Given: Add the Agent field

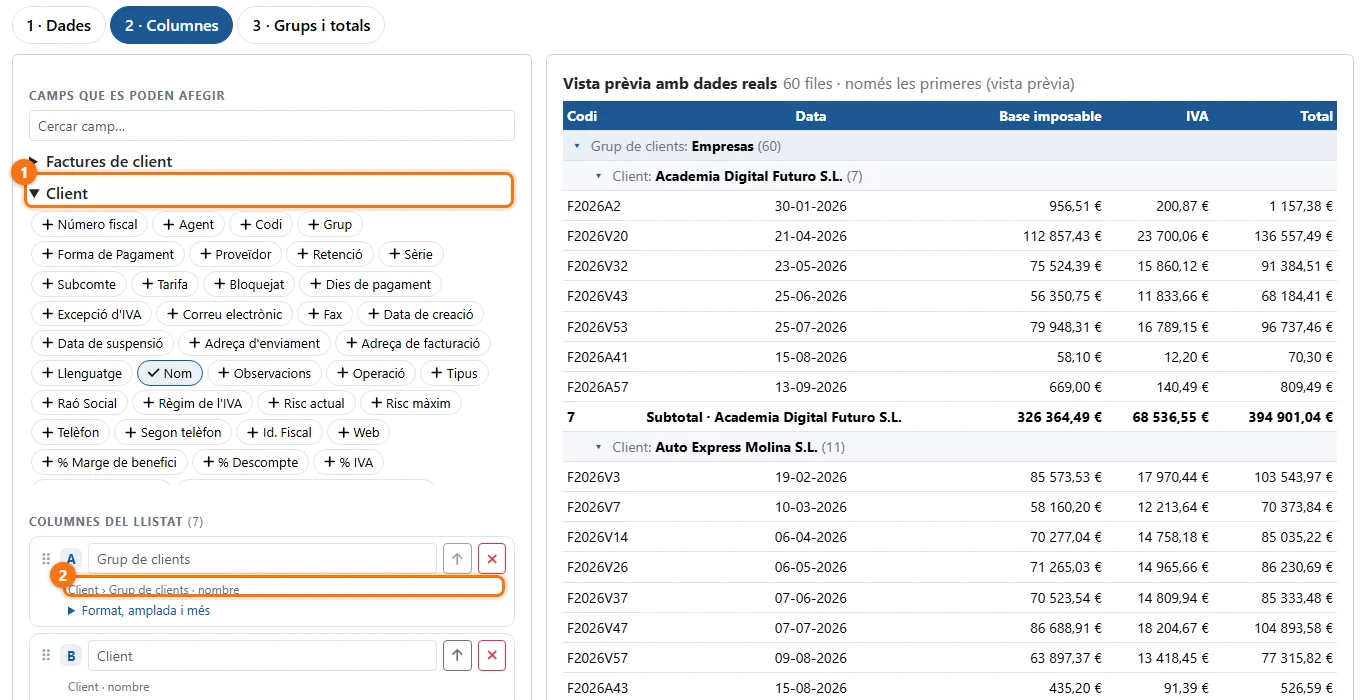Looking at the screenshot, I should [188, 225].
